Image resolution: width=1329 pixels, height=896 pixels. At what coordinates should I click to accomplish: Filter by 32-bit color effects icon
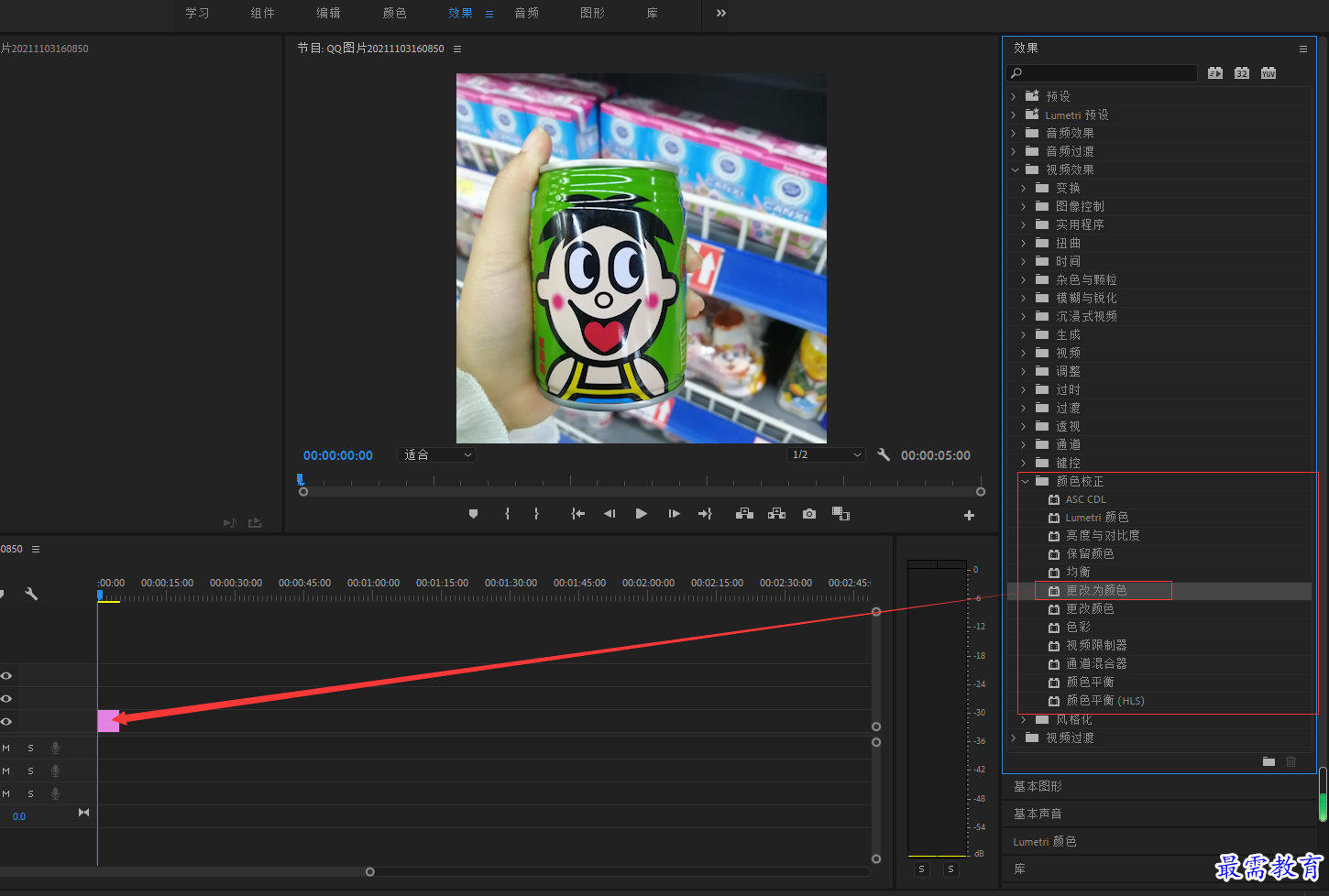1242,73
